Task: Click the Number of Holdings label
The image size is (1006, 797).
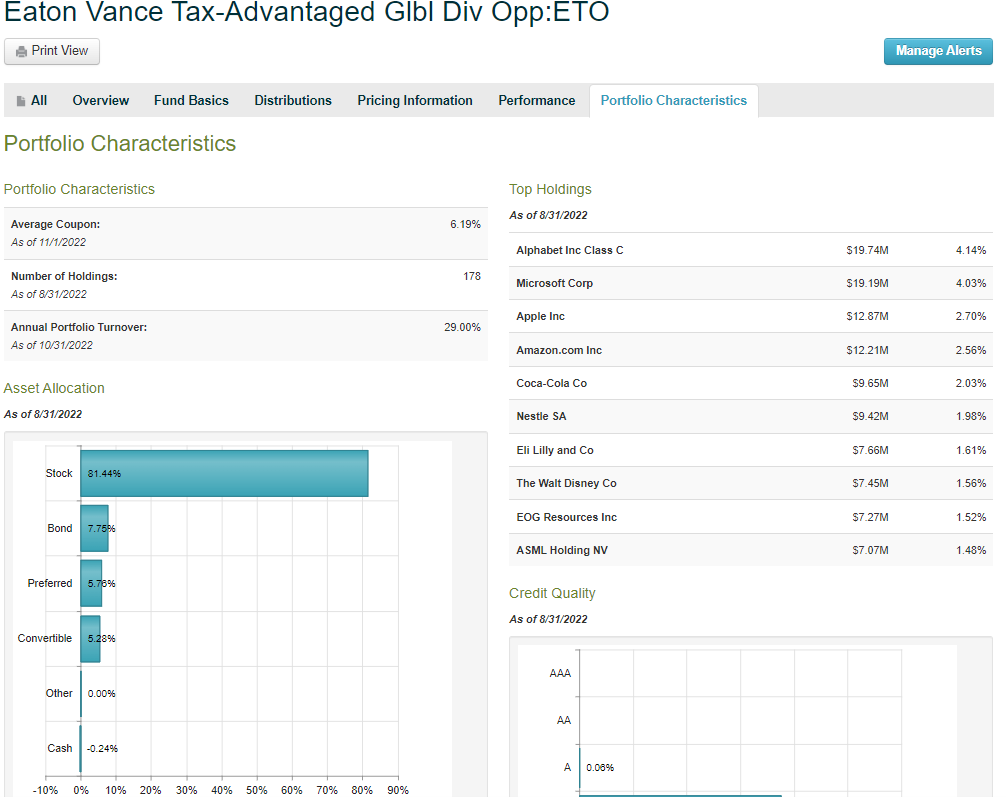Action: (64, 276)
